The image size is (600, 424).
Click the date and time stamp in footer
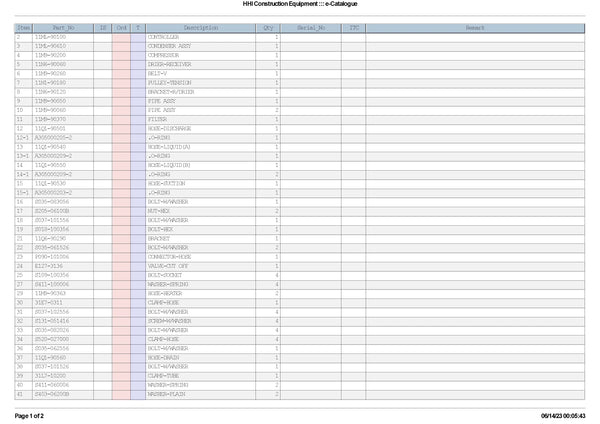pyautogui.click(x=563, y=414)
